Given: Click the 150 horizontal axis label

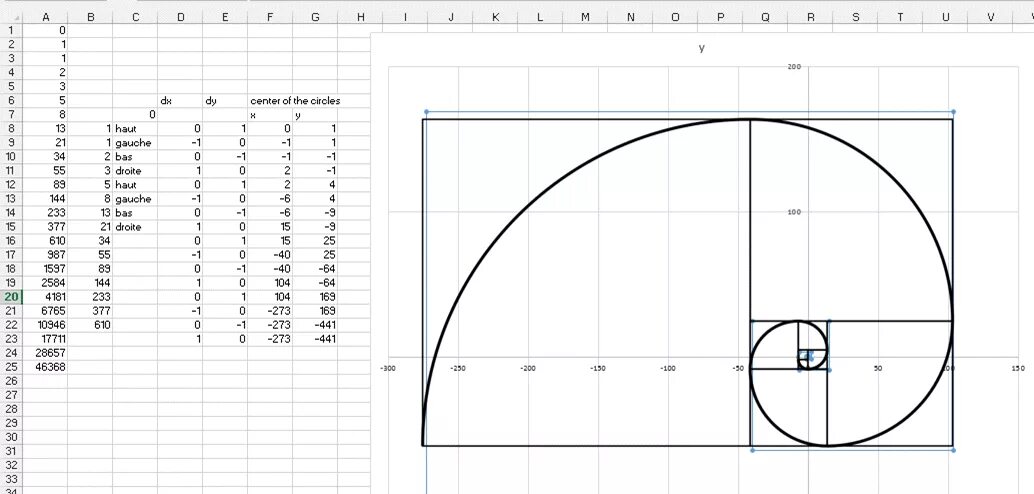Looking at the screenshot, I should point(1018,369).
